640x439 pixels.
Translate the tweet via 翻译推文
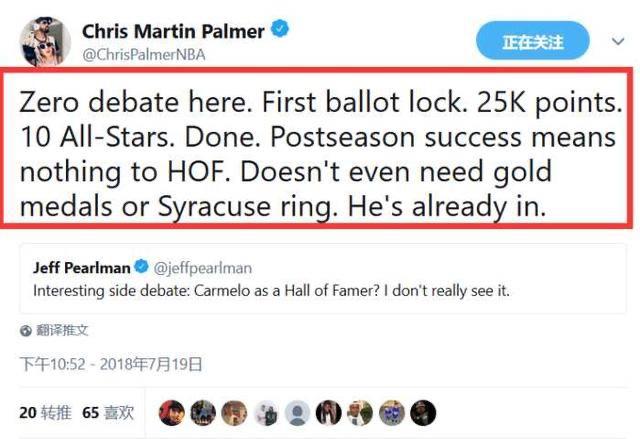point(61,329)
